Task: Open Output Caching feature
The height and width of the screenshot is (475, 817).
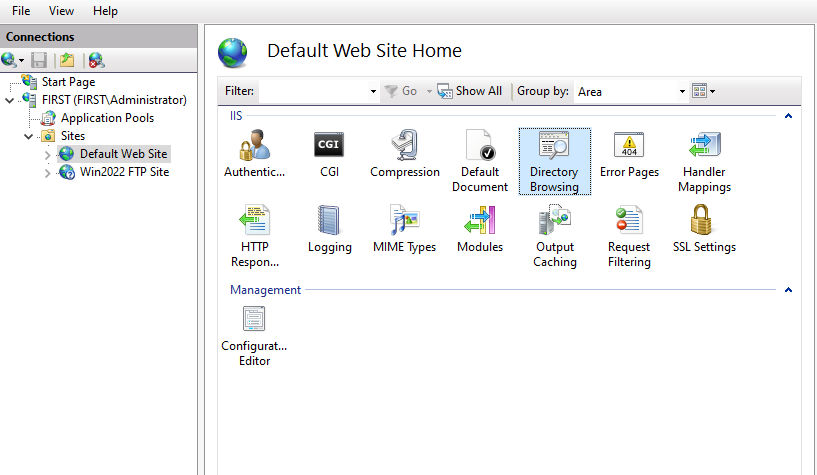Action: tap(554, 236)
